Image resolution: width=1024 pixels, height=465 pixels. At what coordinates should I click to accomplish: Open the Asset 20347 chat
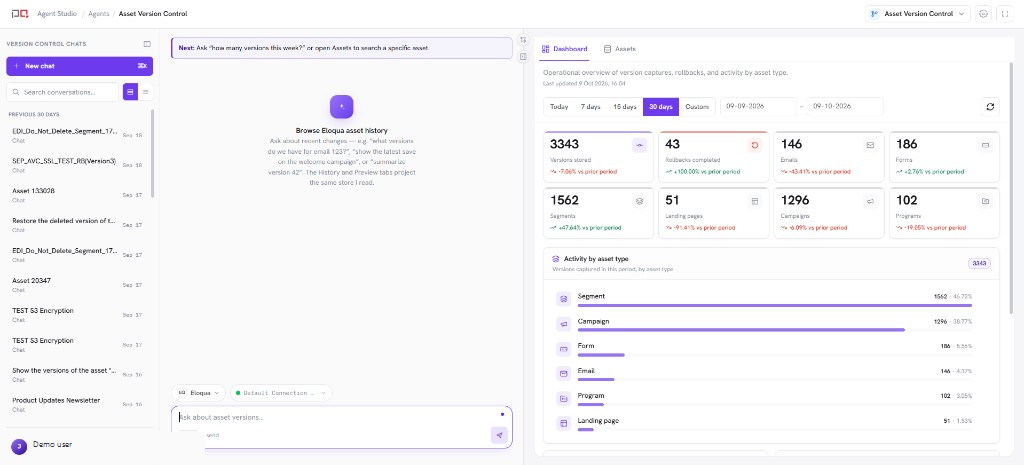point(78,285)
